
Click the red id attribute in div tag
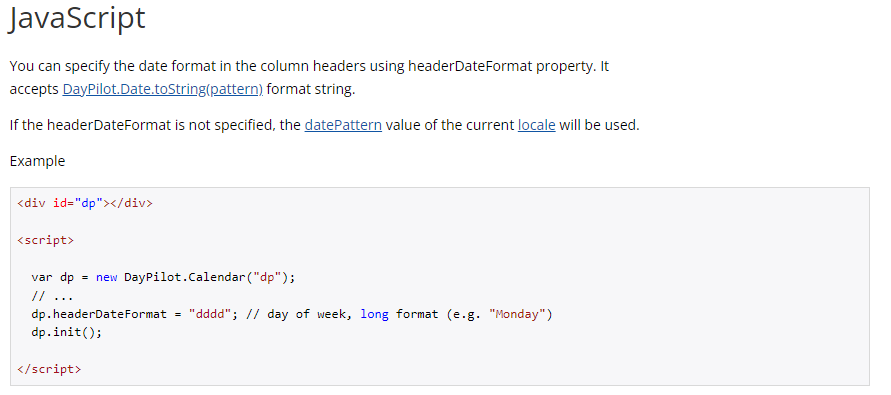click(60, 203)
